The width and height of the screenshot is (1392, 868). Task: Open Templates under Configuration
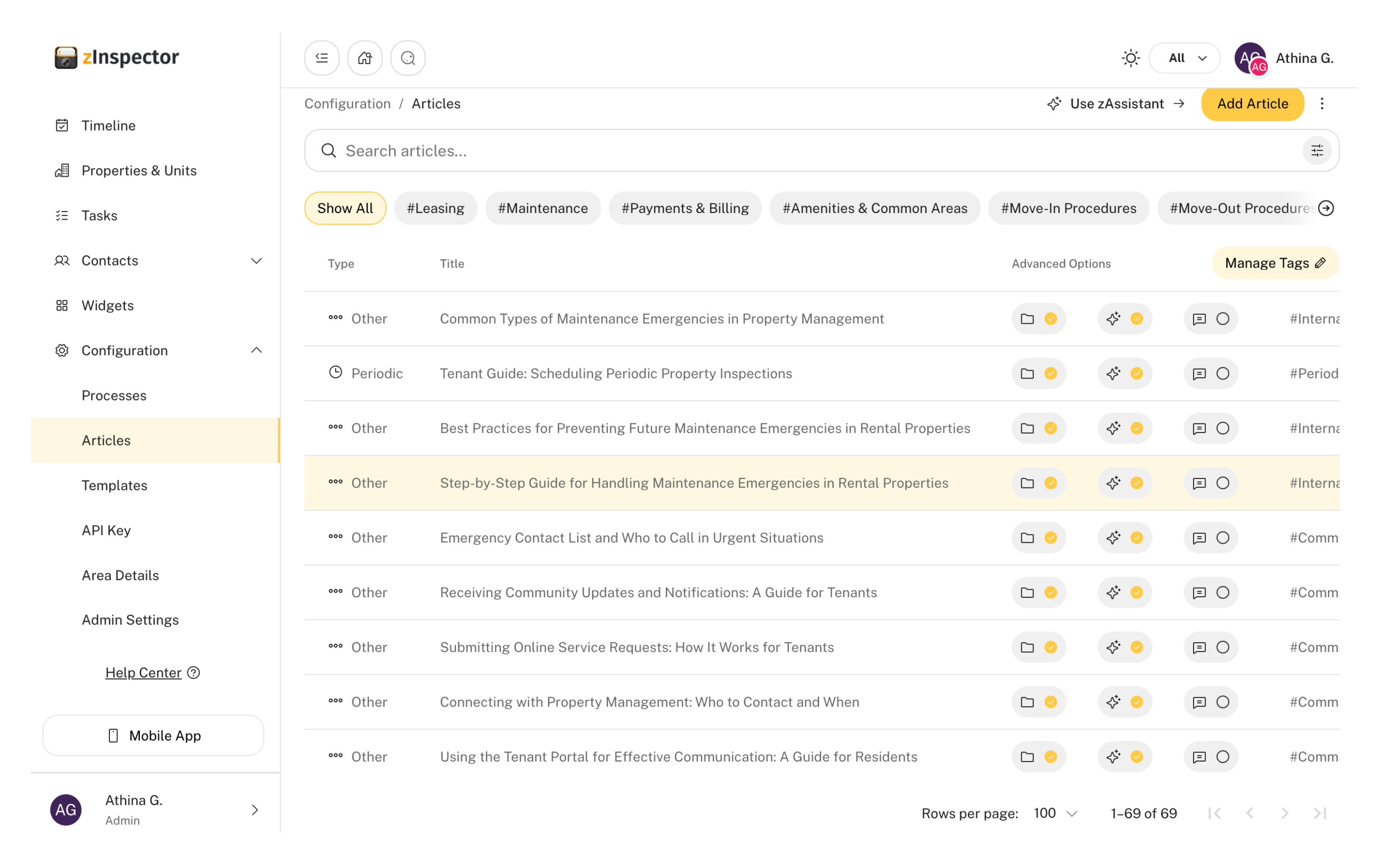tap(115, 486)
